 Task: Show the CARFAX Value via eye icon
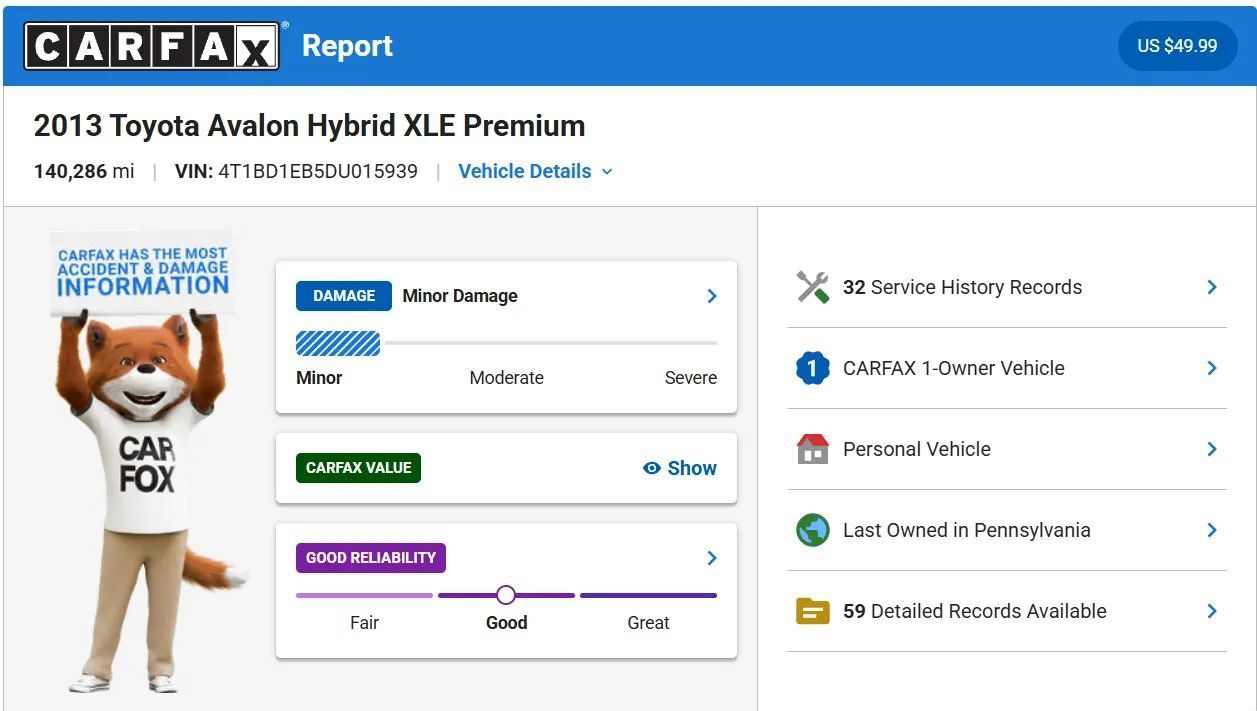click(652, 468)
